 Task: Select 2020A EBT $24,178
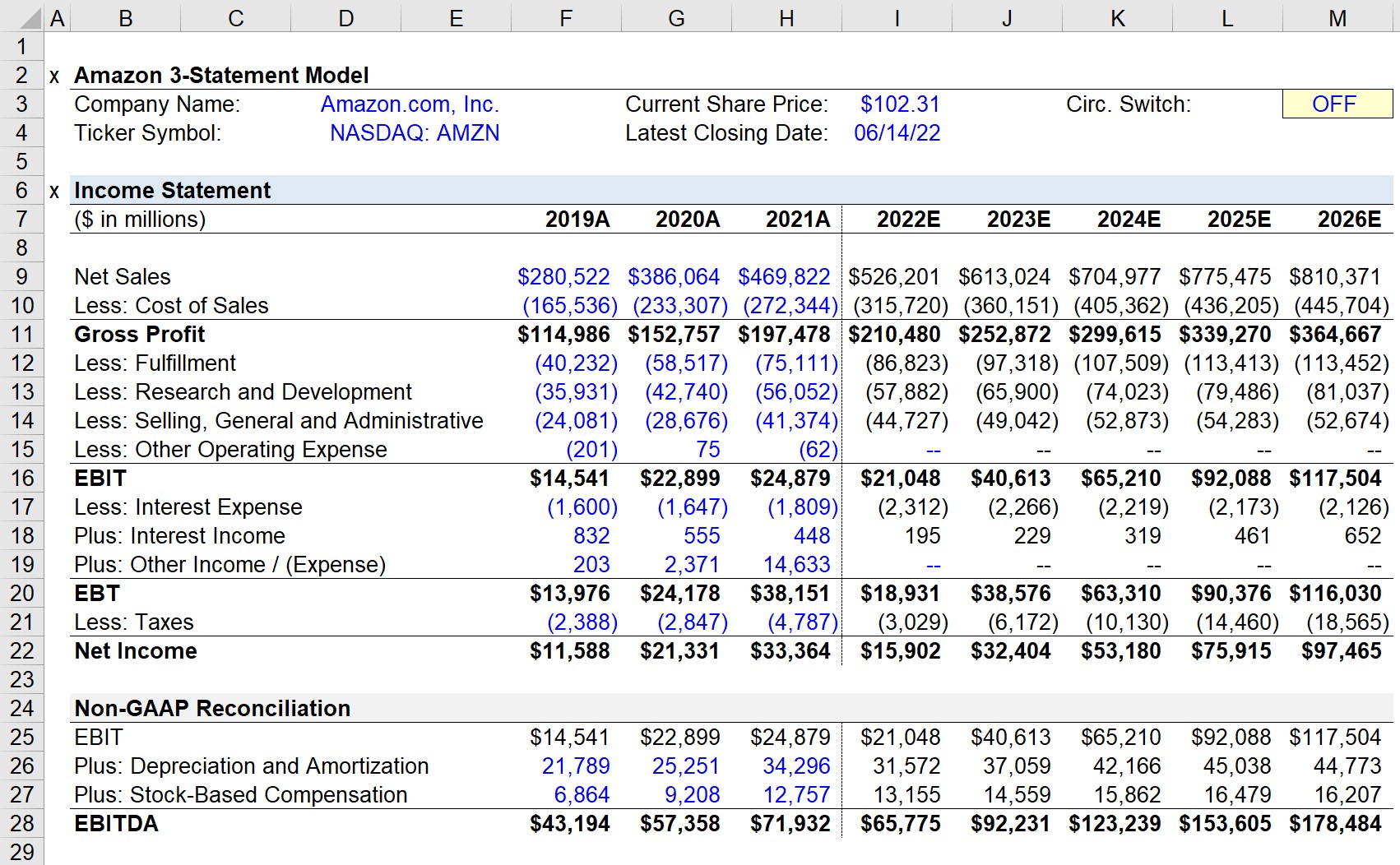[x=679, y=594]
